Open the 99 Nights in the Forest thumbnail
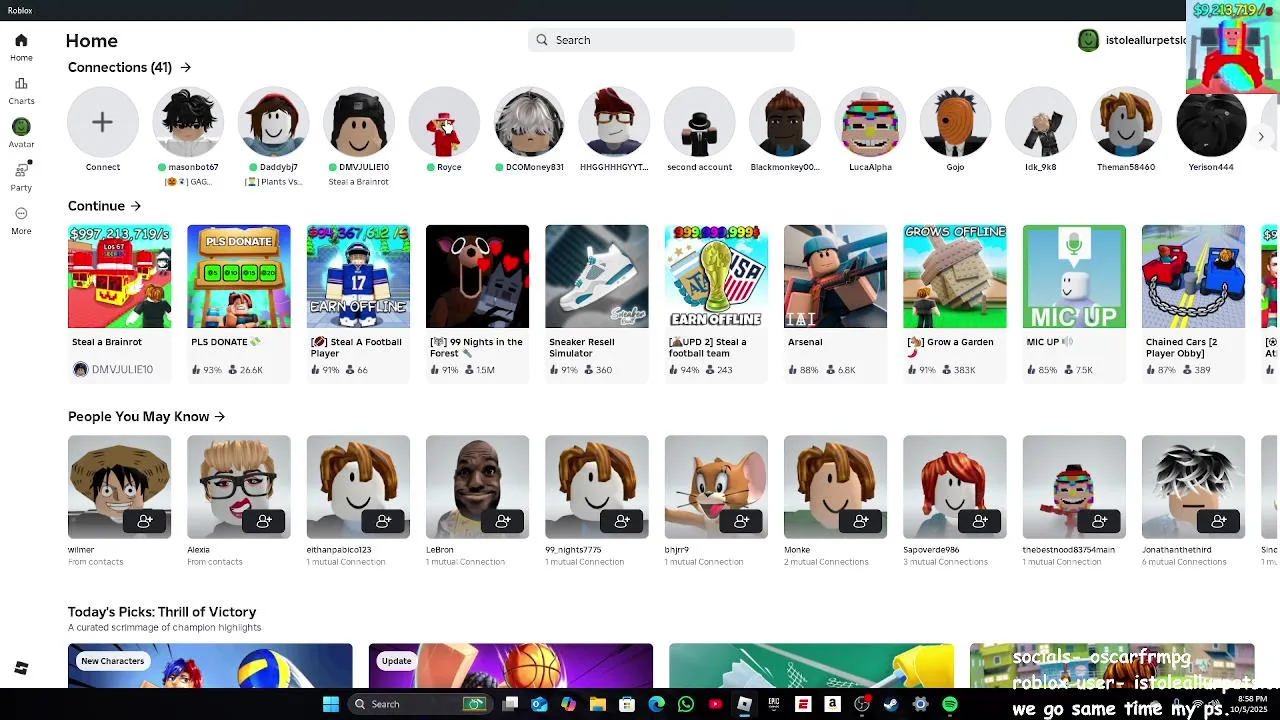Viewport: 1280px width, 720px height. coord(477,276)
